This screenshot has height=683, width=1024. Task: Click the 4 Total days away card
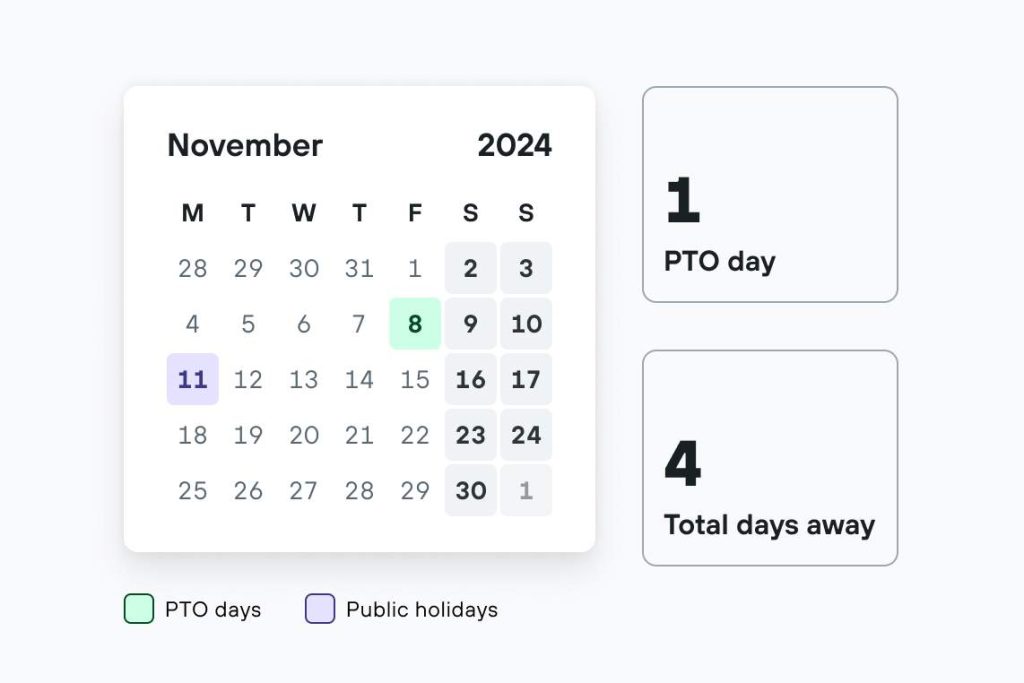pyautogui.click(x=770, y=457)
